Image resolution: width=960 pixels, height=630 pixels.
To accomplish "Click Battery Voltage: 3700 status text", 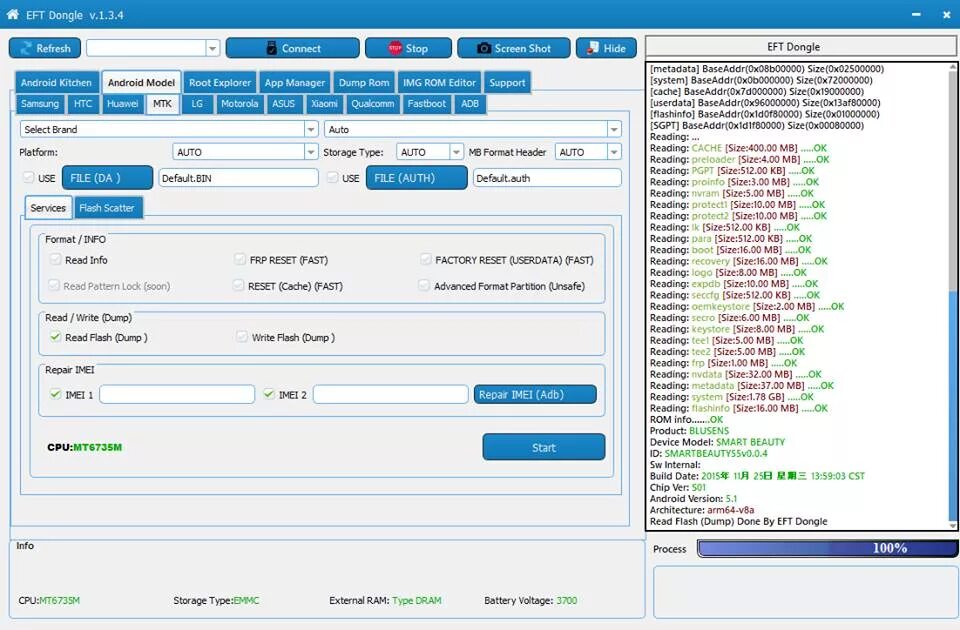I will pos(530,601).
